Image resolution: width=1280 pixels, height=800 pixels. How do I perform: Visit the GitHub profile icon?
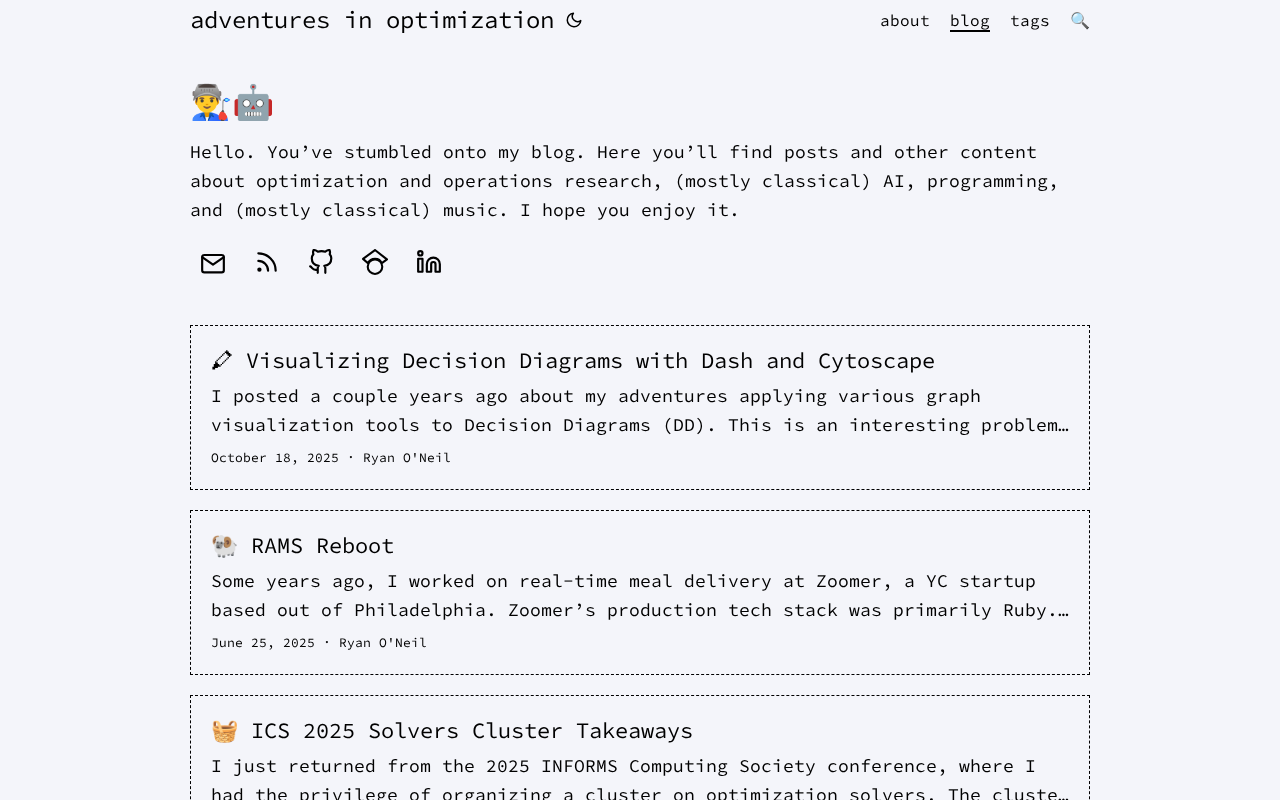coord(321,262)
